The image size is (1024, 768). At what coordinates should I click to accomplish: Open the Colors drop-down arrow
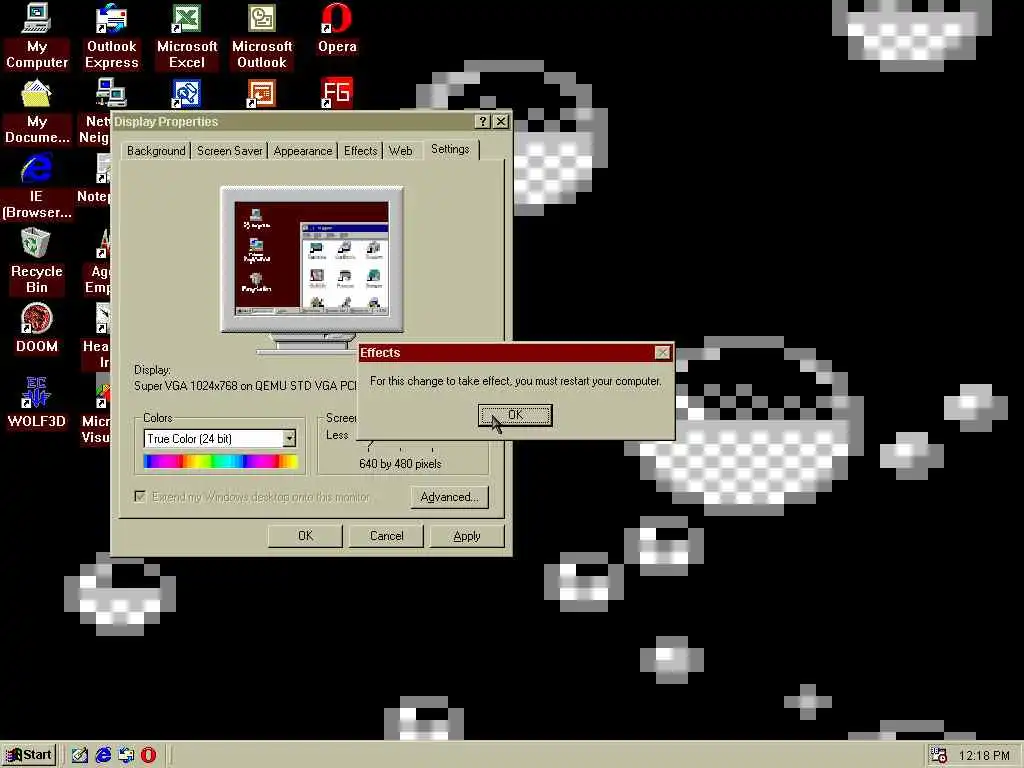(x=289, y=438)
